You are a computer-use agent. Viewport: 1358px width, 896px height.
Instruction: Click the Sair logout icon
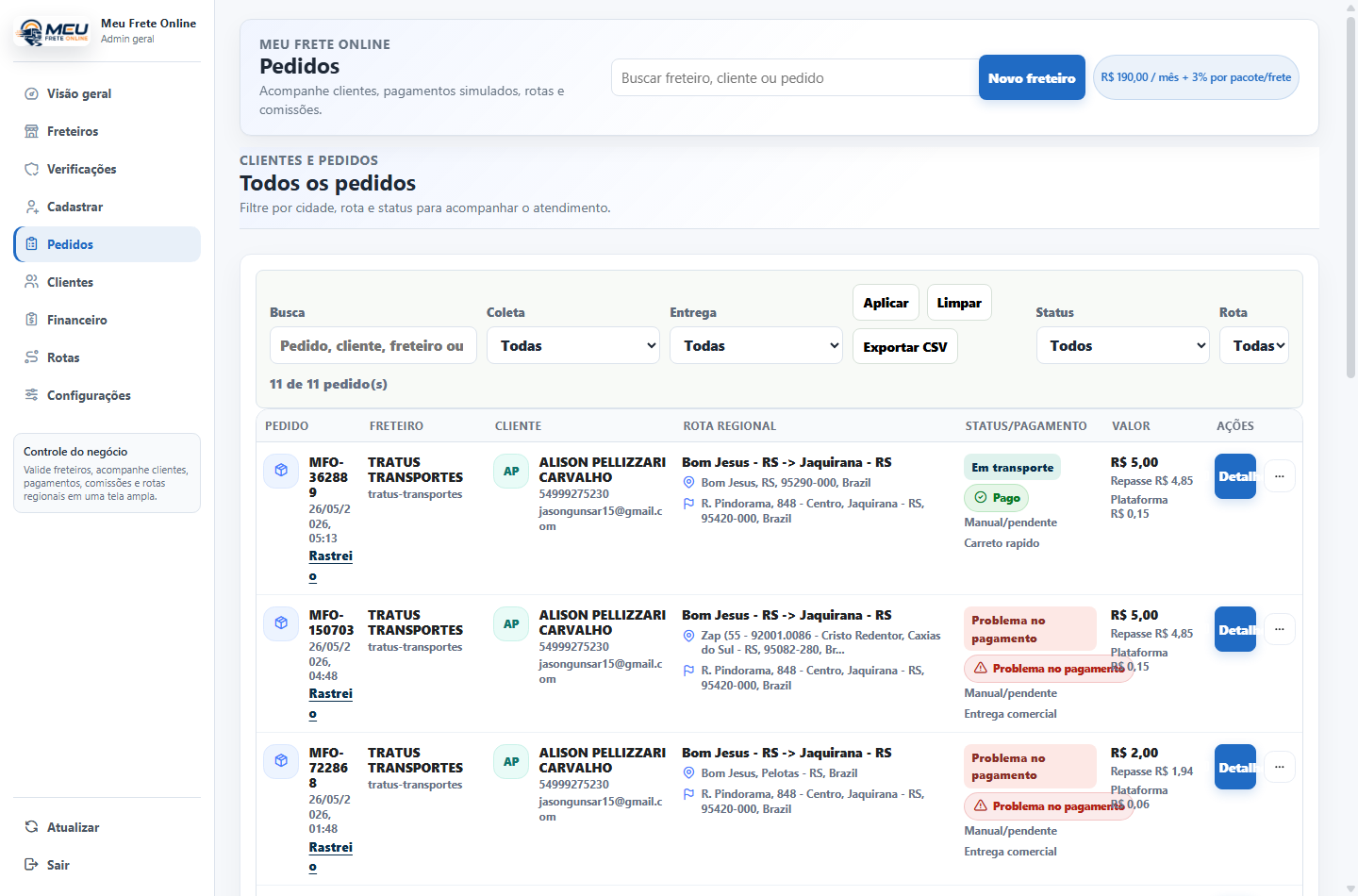[31, 865]
